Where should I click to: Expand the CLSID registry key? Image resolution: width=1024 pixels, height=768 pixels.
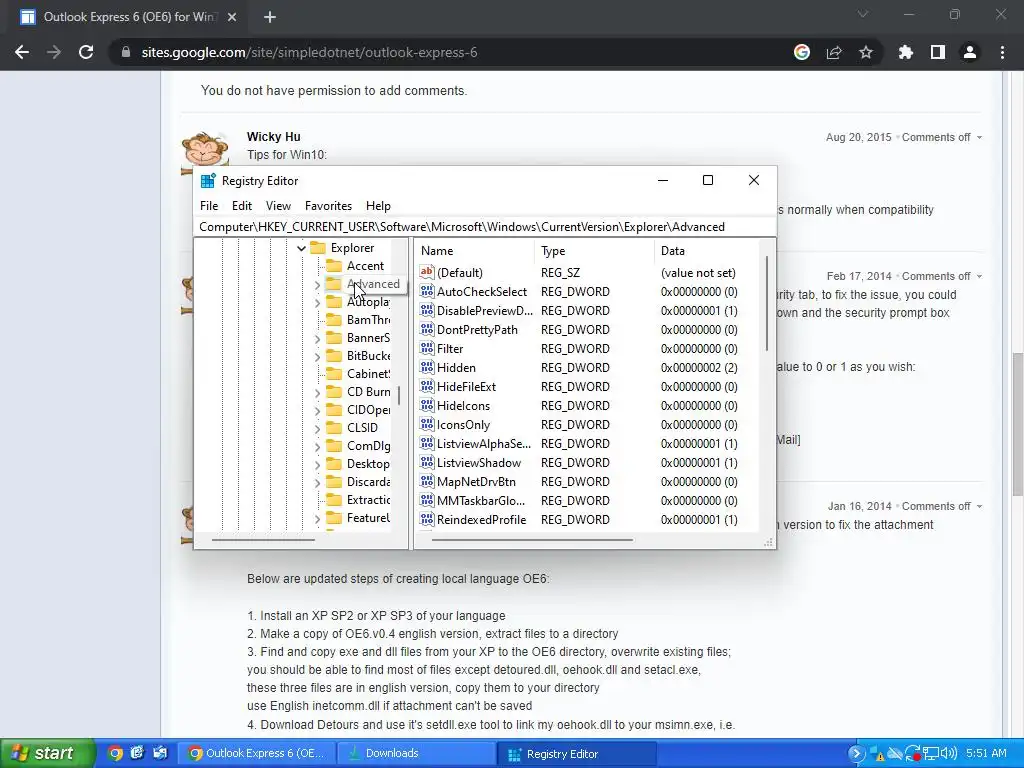[x=317, y=428]
